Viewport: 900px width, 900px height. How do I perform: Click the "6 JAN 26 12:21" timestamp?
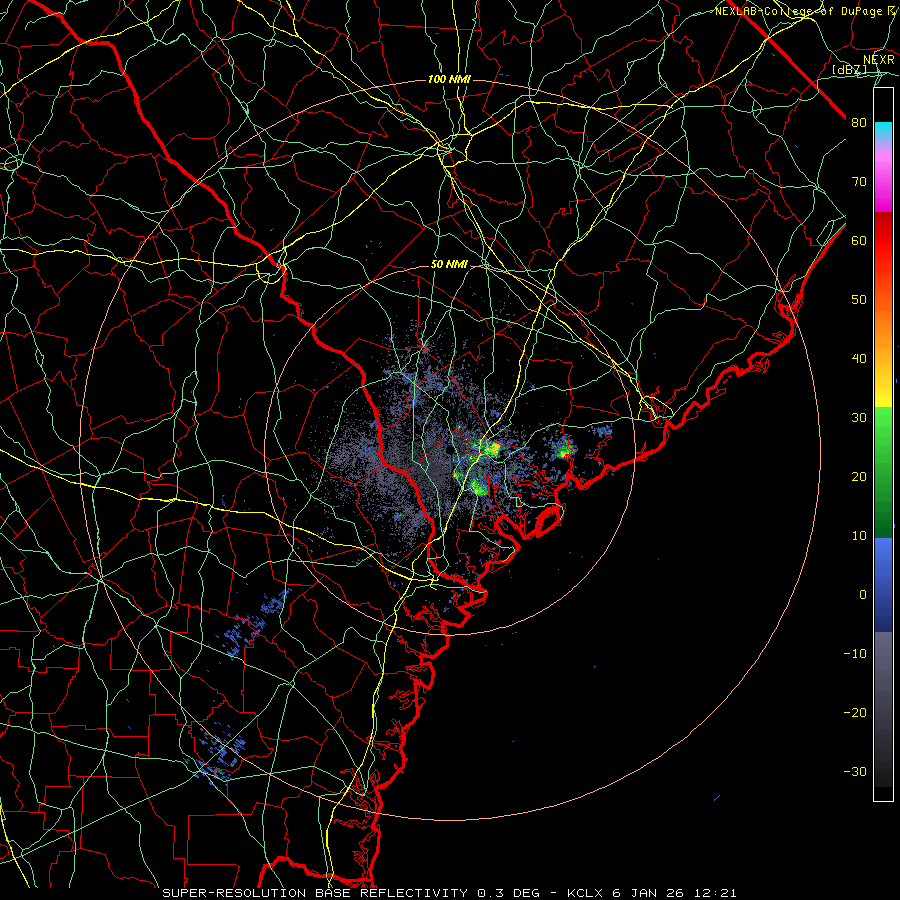(674, 893)
